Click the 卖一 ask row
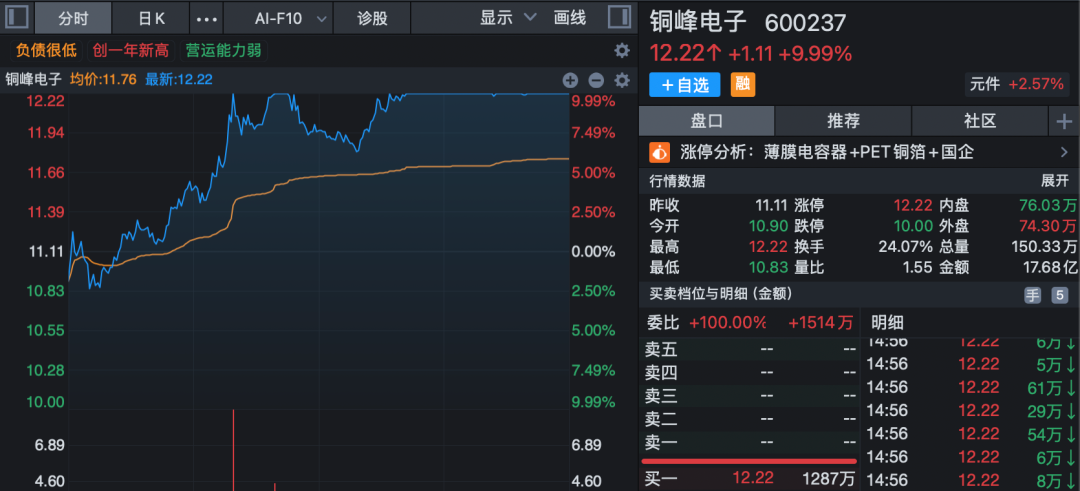Screen dimensions: 1080x491 click(x=749, y=441)
